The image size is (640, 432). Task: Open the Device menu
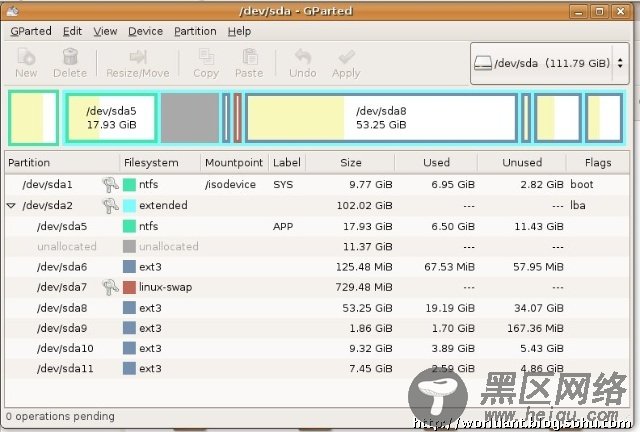point(145,31)
